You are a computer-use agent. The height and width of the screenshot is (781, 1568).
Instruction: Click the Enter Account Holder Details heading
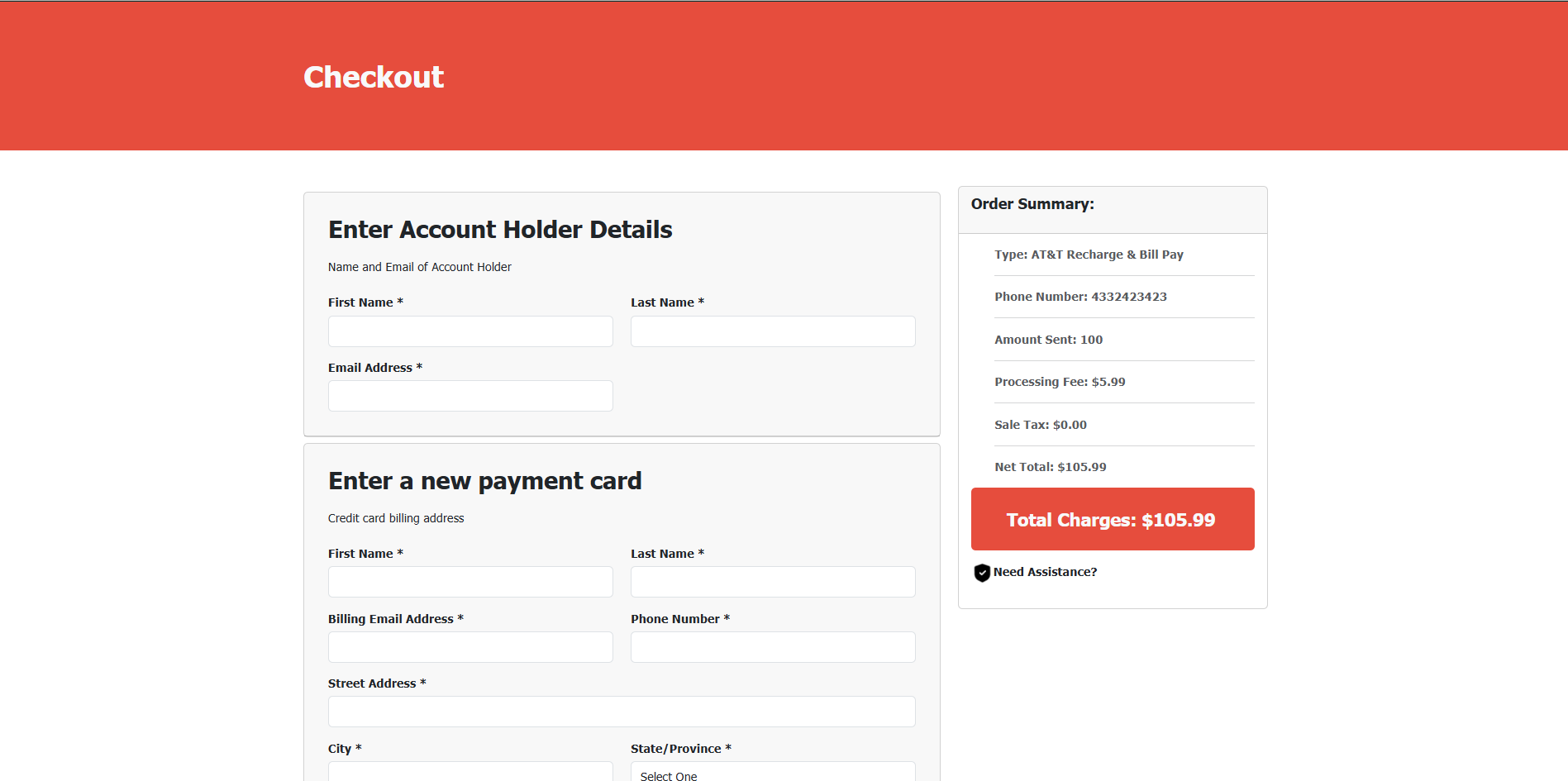point(500,230)
